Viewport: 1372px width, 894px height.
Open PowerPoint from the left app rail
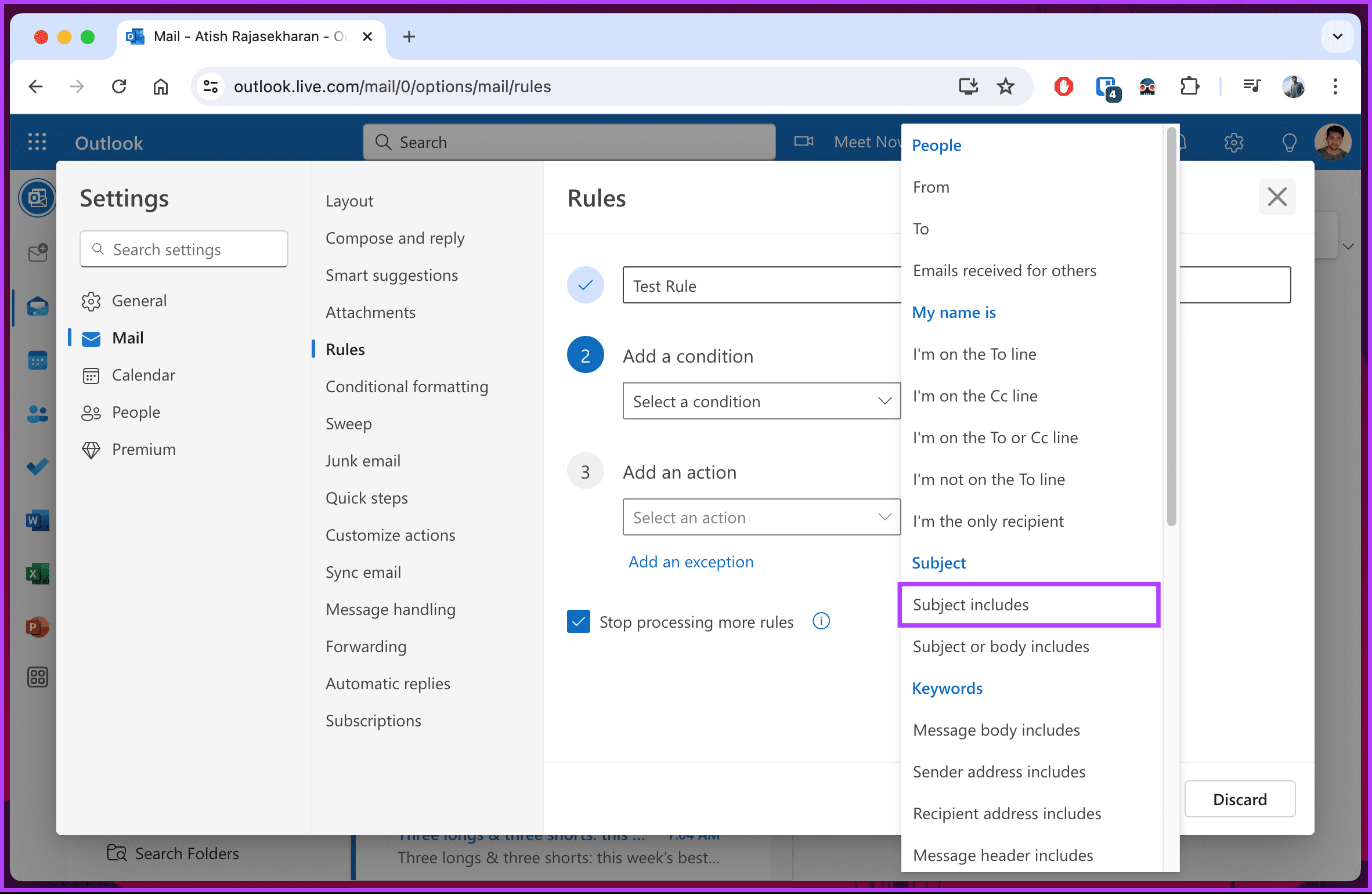pos(37,627)
